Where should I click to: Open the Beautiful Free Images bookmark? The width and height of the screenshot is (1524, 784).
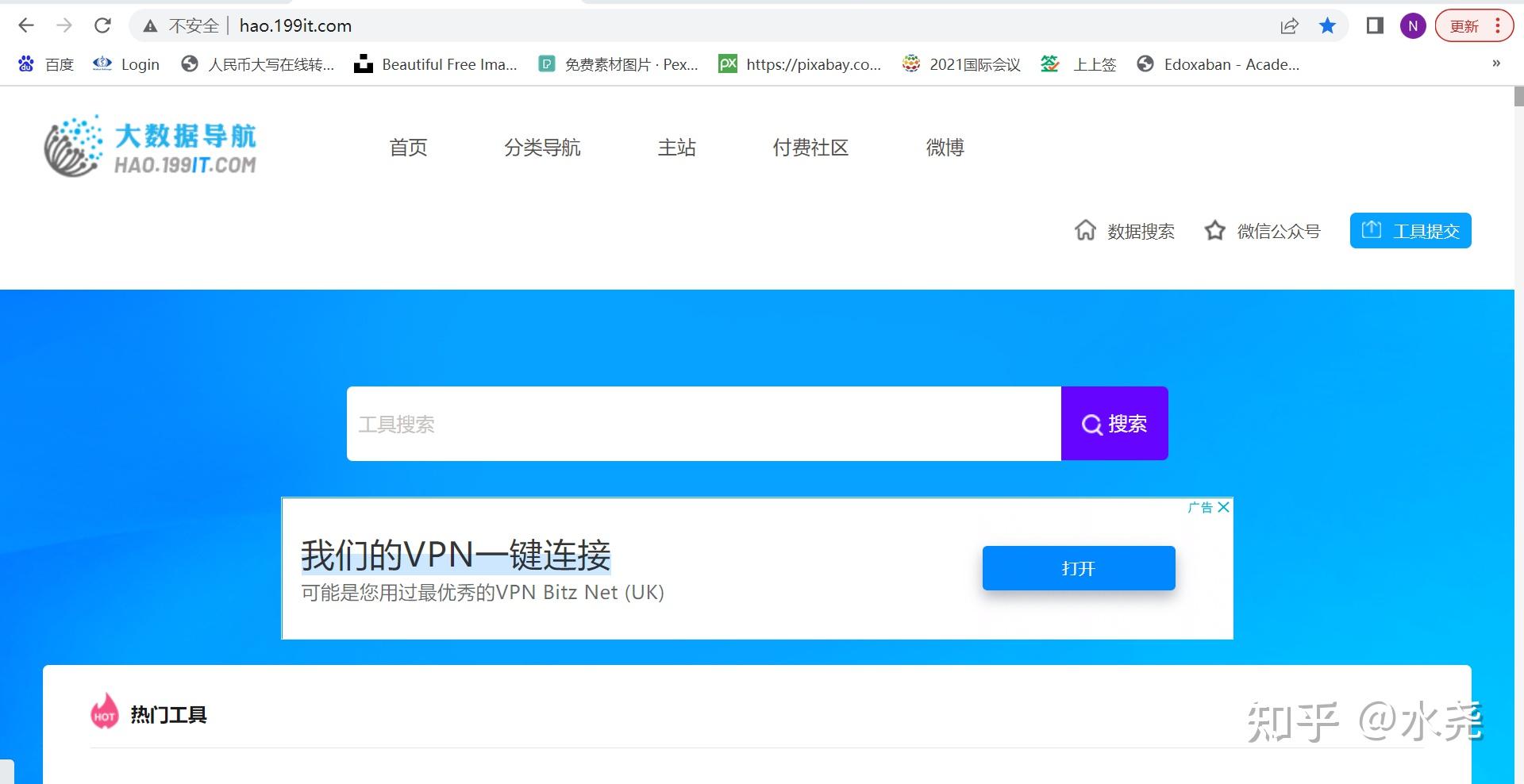[x=436, y=64]
